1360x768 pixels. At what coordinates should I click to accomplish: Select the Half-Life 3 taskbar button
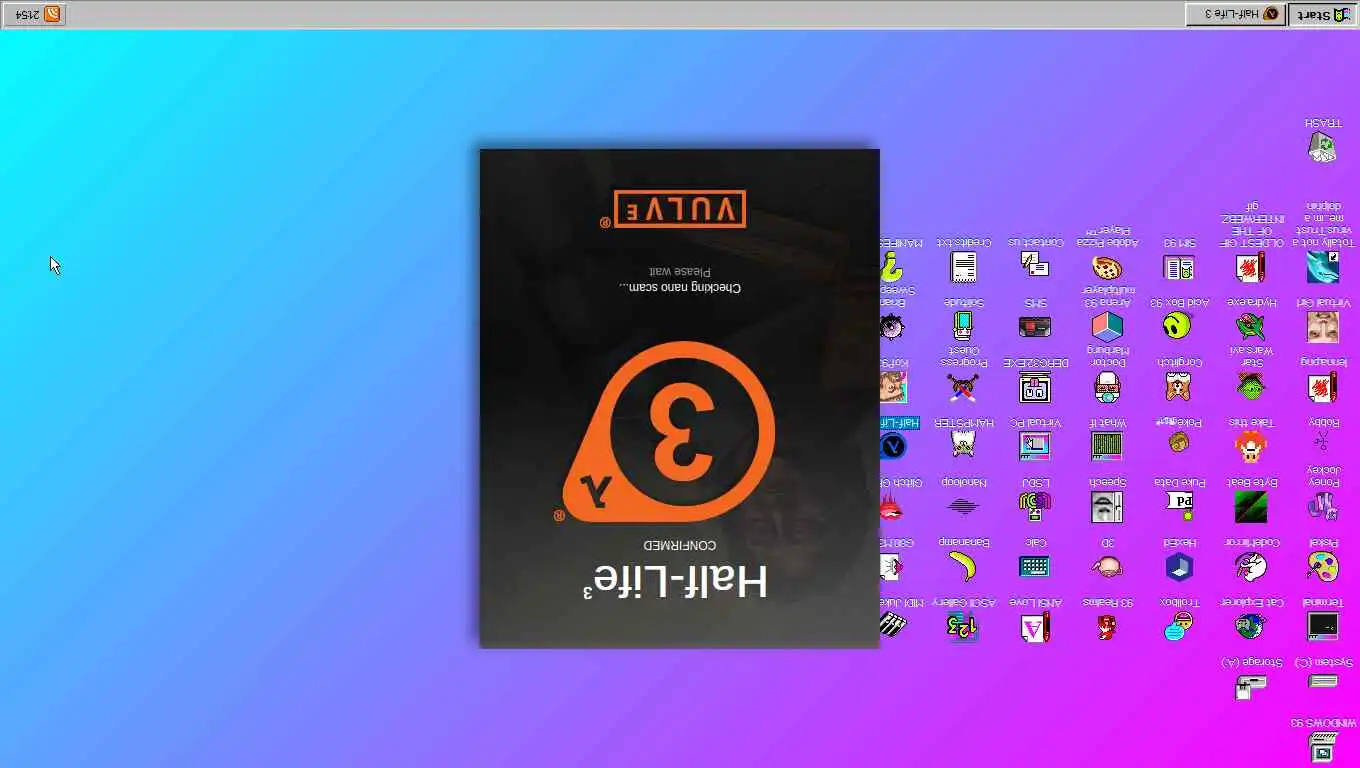pyautogui.click(x=1236, y=14)
